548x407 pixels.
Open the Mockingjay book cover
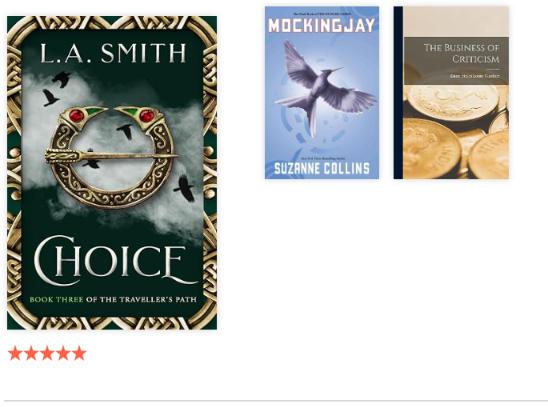pos(322,93)
